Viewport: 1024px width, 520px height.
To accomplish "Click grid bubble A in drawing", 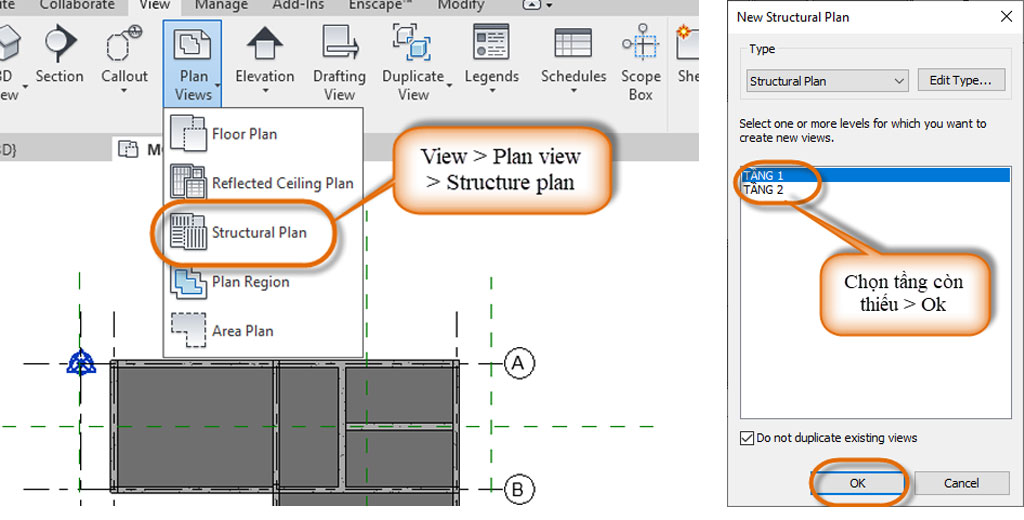I will [x=517, y=364].
